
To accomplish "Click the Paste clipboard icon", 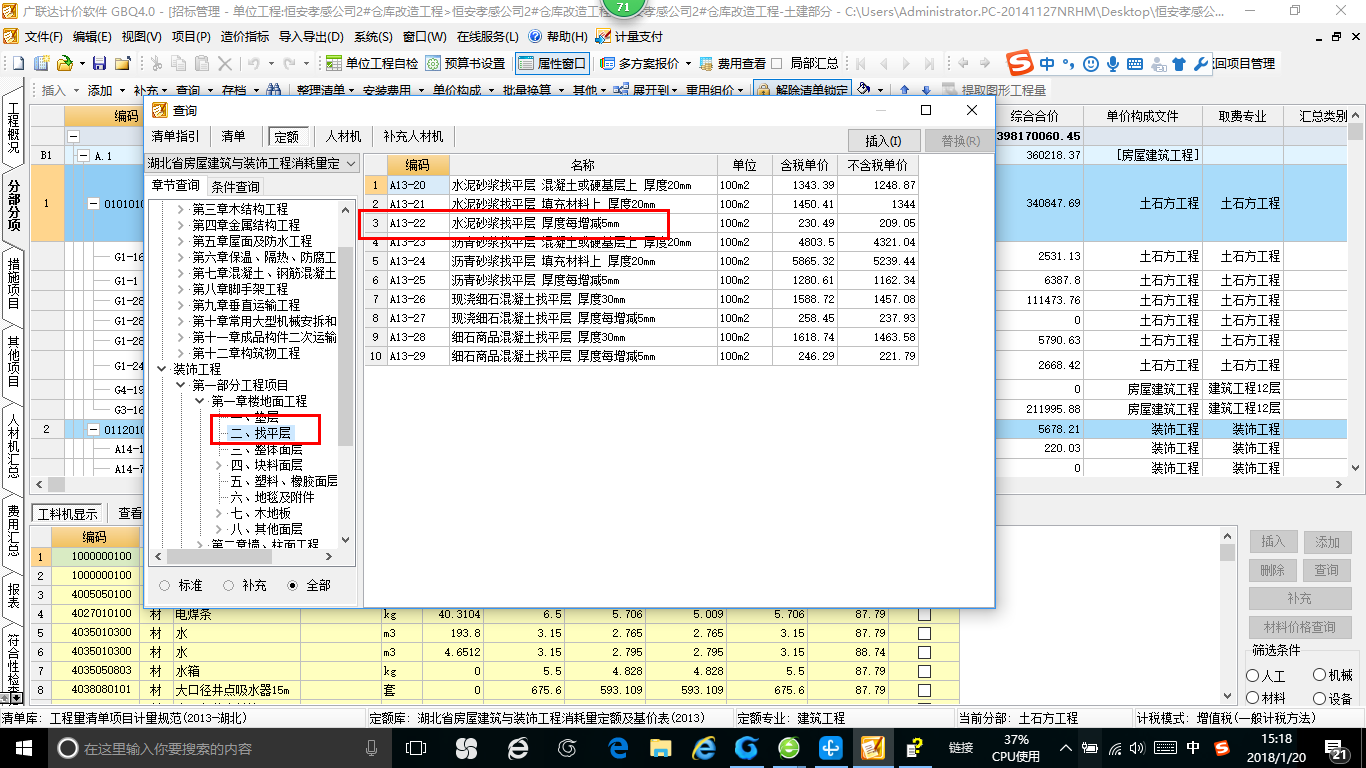I will point(203,63).
